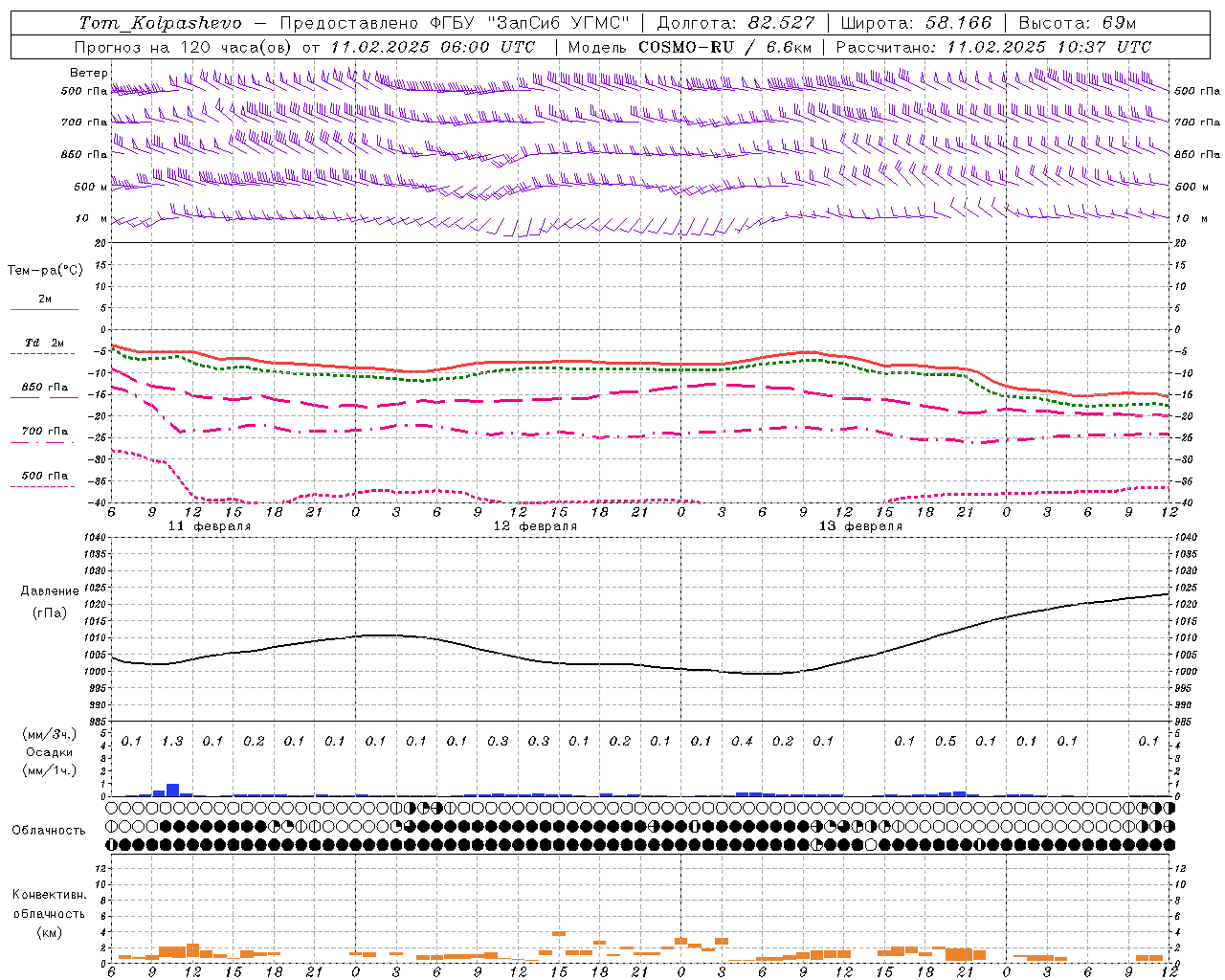Click the tallest blue precipitation bar
1225x980 pixels.
tap(173, 790)
